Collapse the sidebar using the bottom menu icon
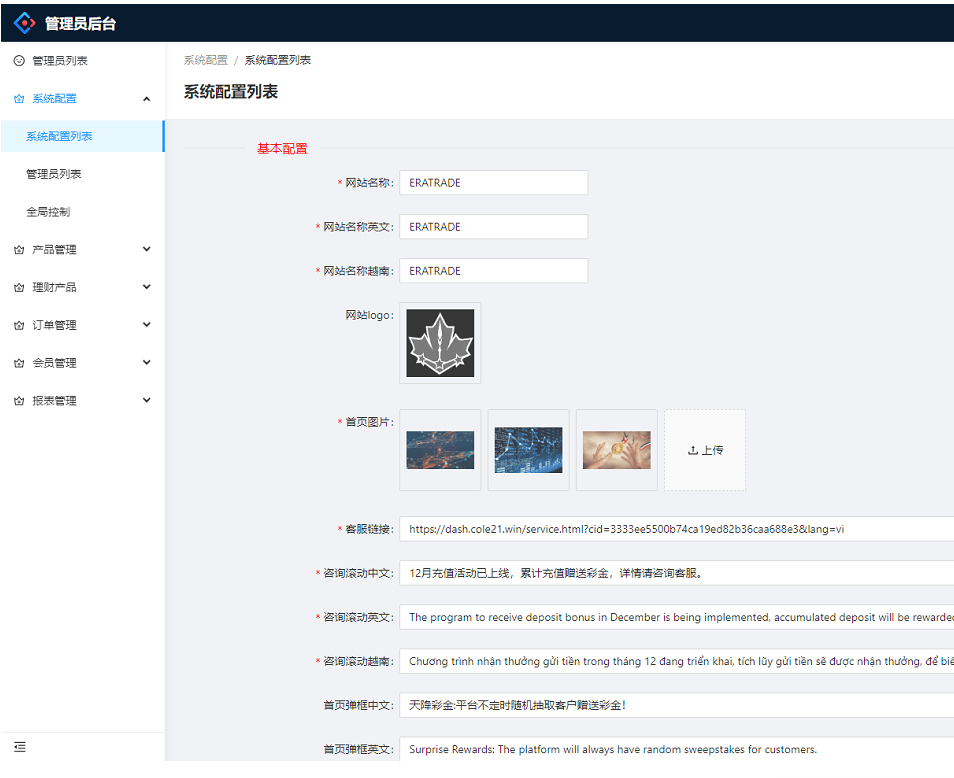 coord(20,747)
